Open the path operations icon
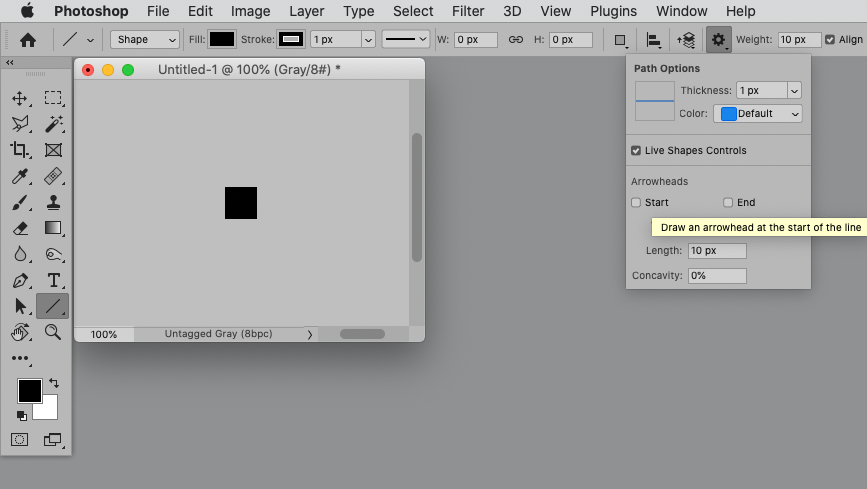Viewport: 867px width, 489px height. (620, 40)
